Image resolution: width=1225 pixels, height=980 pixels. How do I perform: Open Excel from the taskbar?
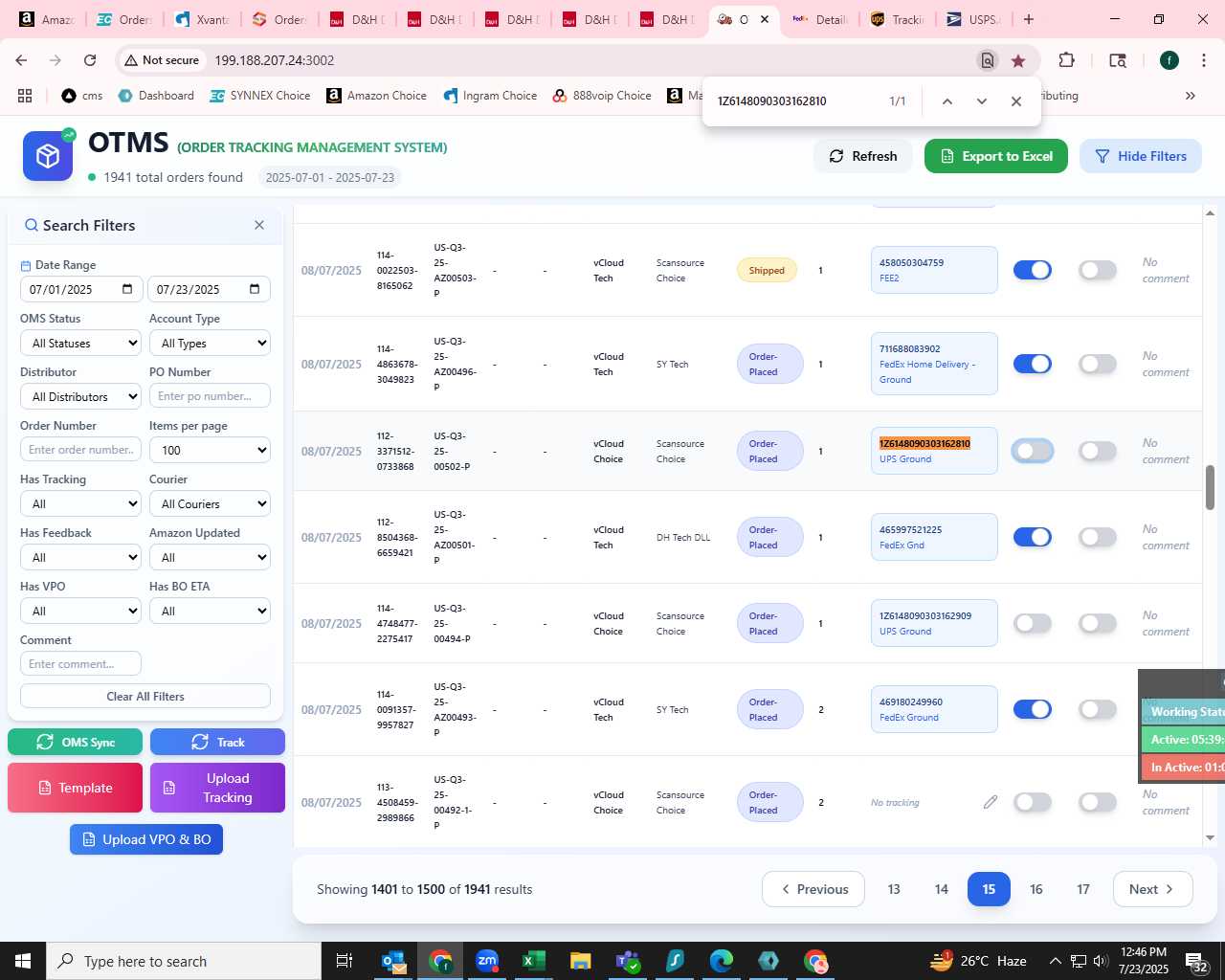[x=534, y=961]
